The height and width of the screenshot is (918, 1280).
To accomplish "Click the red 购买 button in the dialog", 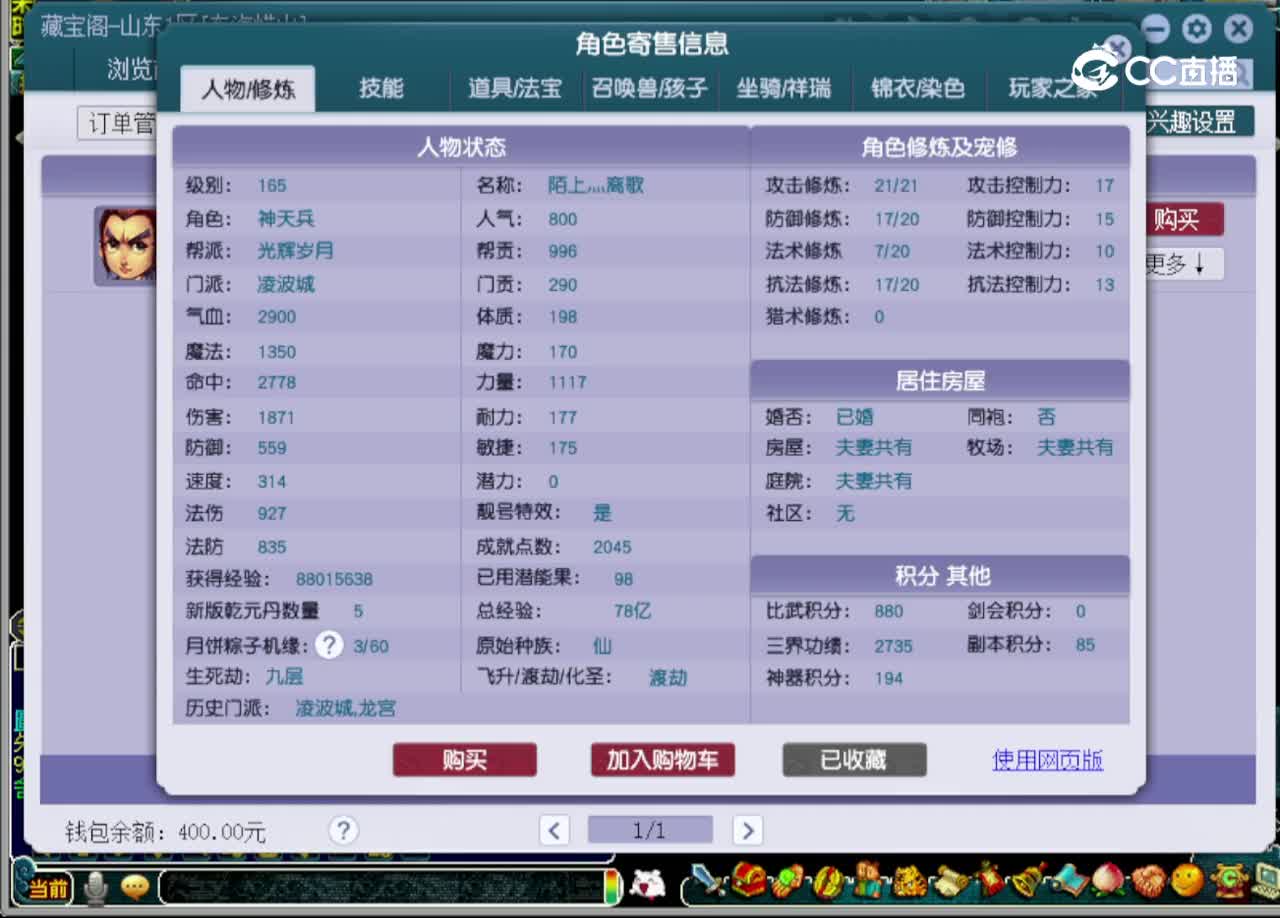I will pyautogui.click(x=464, y=760).
